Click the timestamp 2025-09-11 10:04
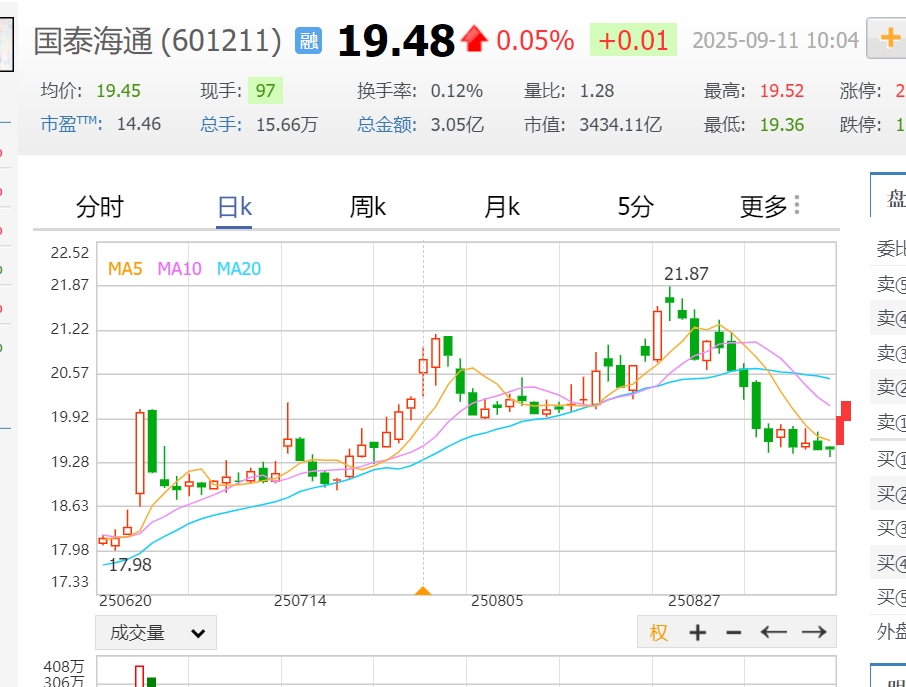 pos(775,40)
